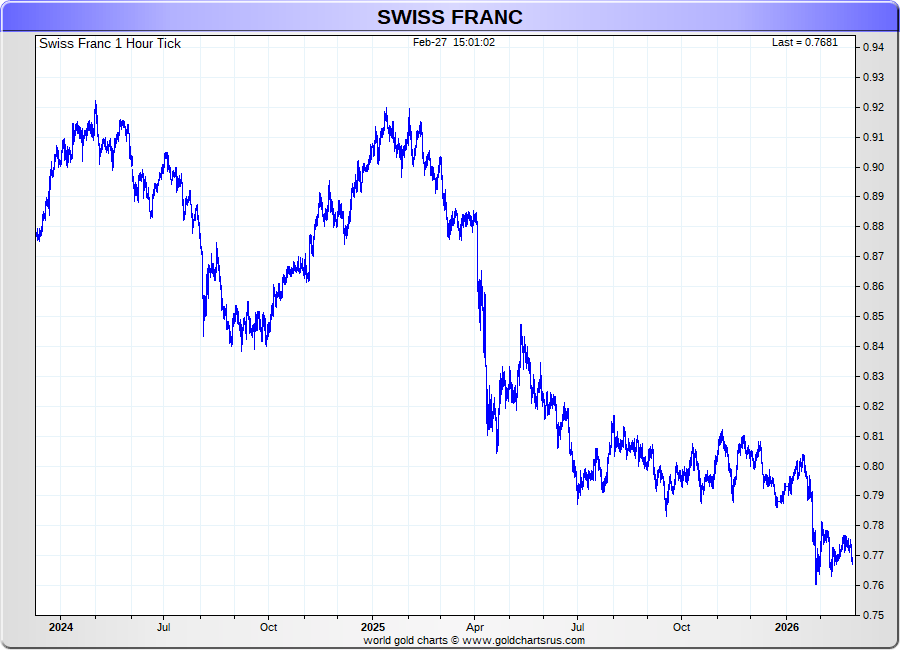Click the 0.85 y-axis label

click(874, 316)
